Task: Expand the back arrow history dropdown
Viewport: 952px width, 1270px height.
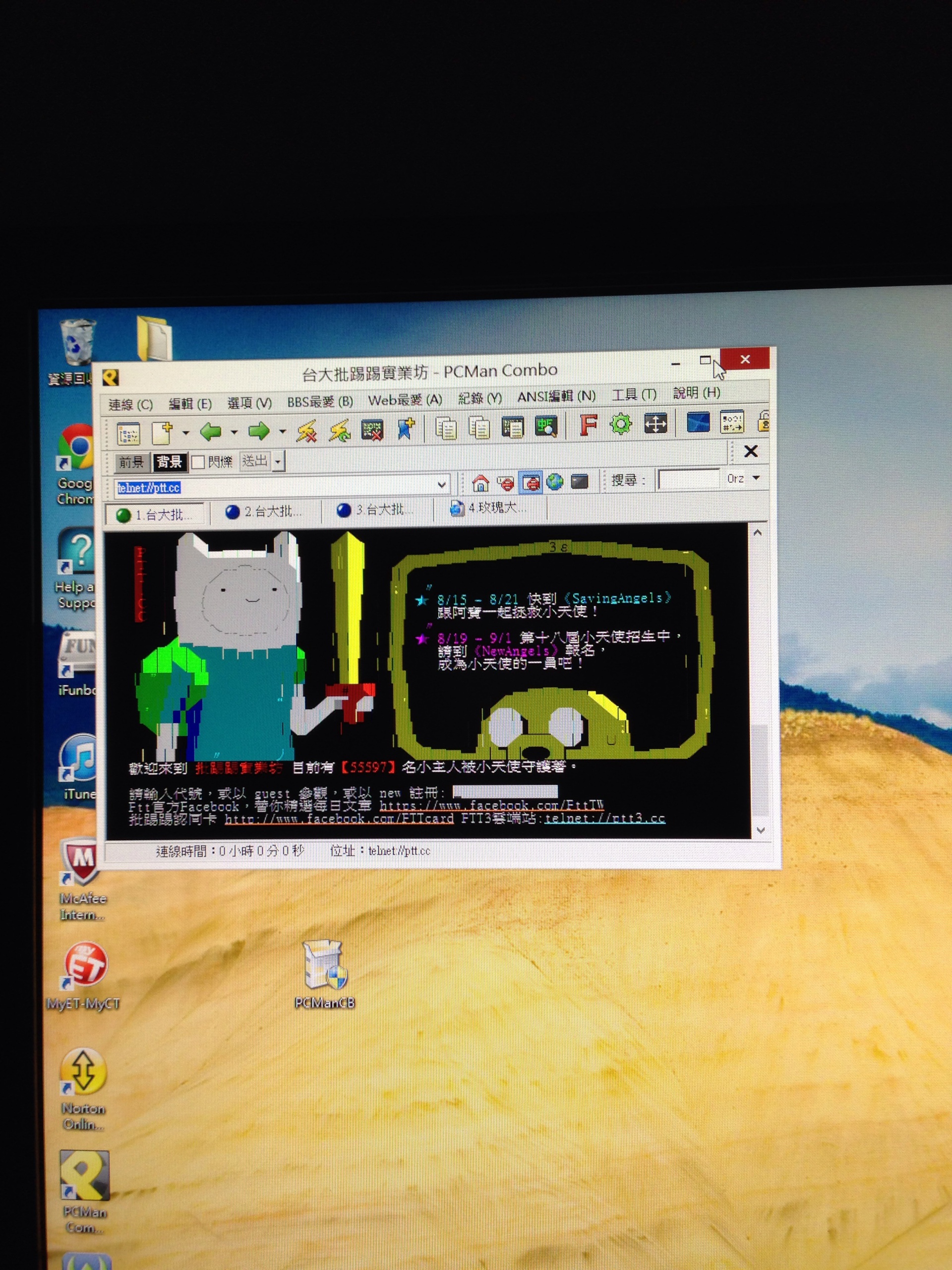Action: tap(234, 432)
